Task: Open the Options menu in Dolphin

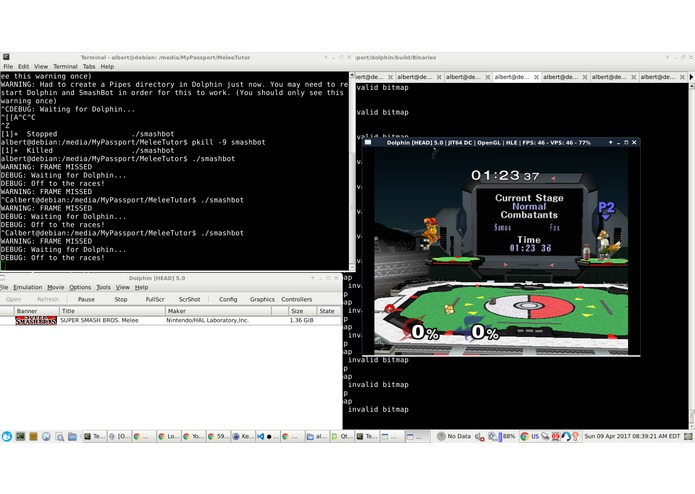Action: click(x=80, y=288)
